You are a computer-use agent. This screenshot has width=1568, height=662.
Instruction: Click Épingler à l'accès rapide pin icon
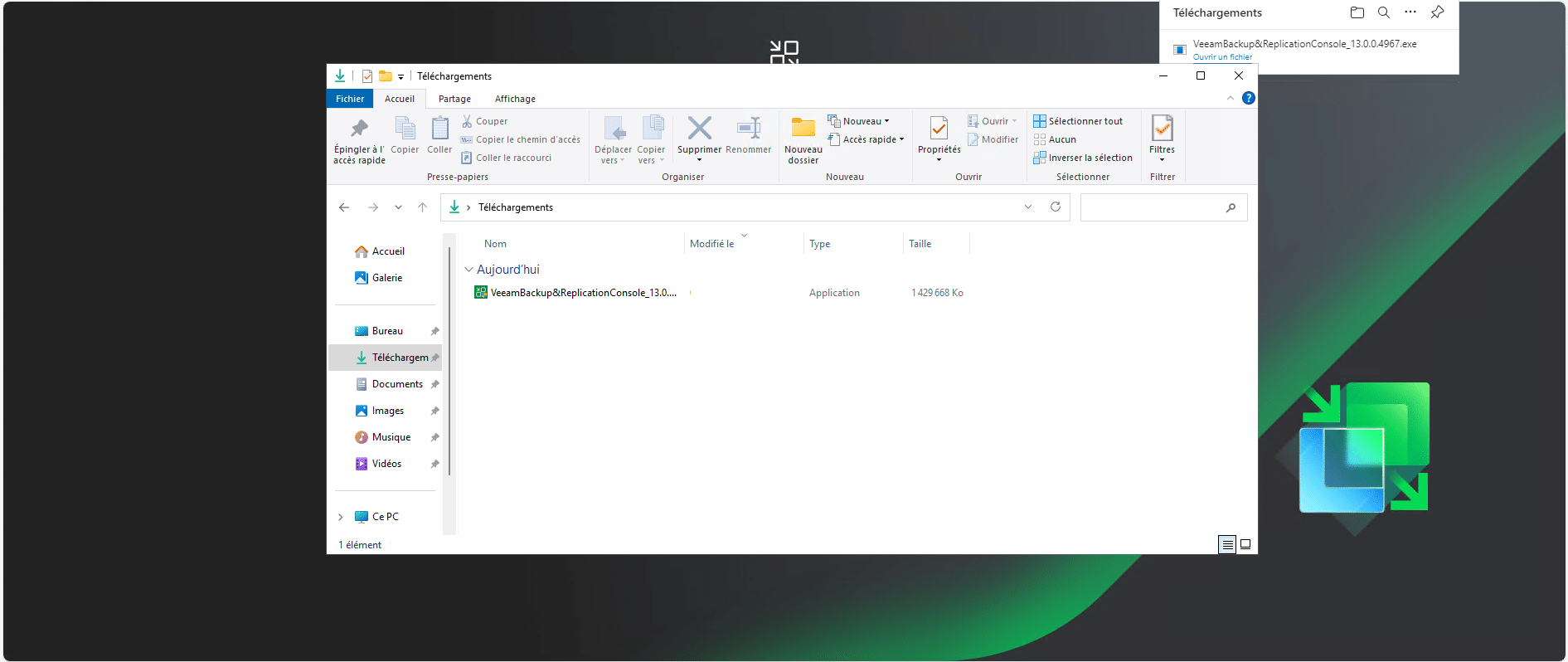359,129
